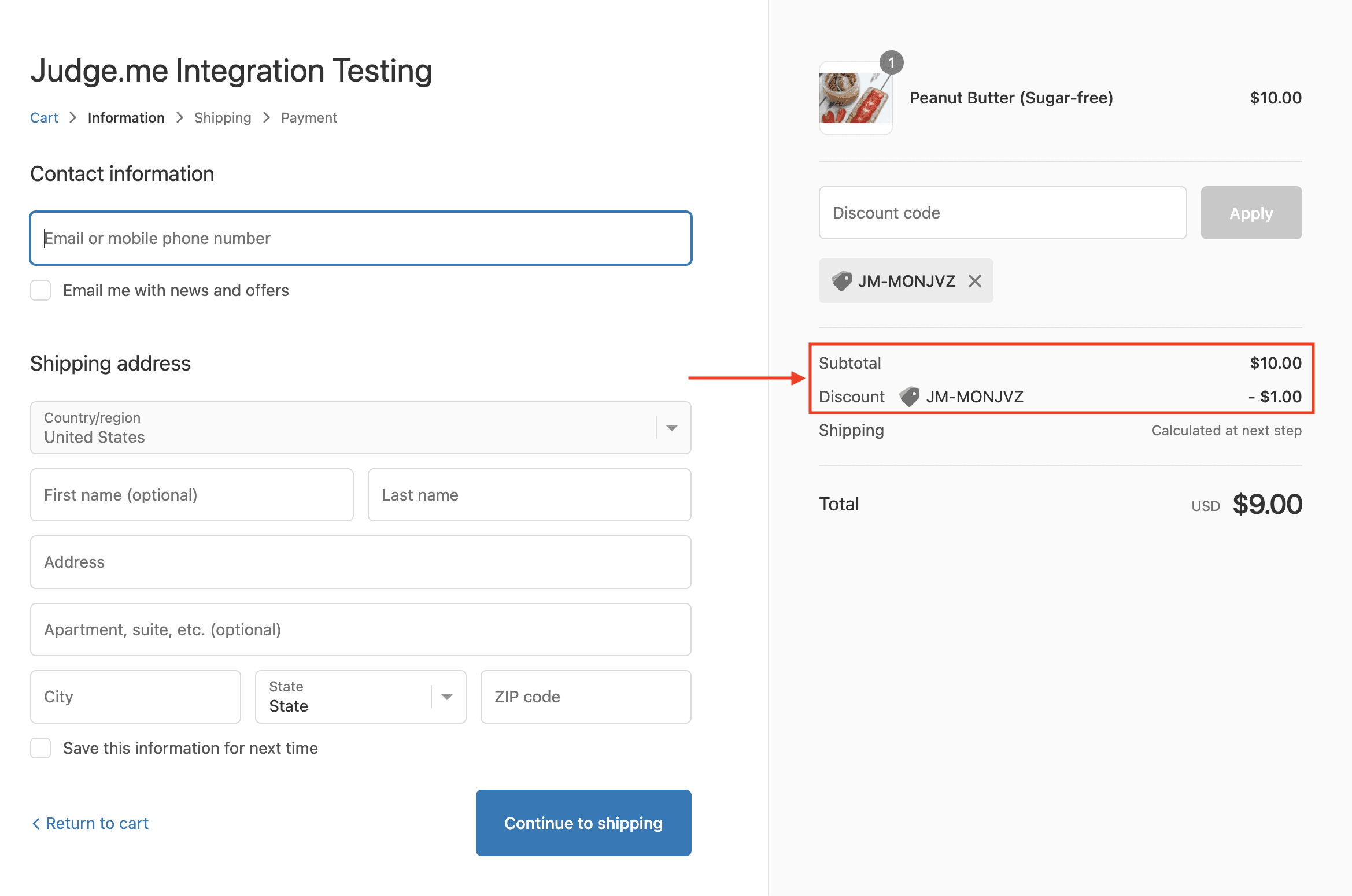The height and width of the screenshot is (896, 1352).
Task: Click the ZIP code field
Action: point(585,697)
